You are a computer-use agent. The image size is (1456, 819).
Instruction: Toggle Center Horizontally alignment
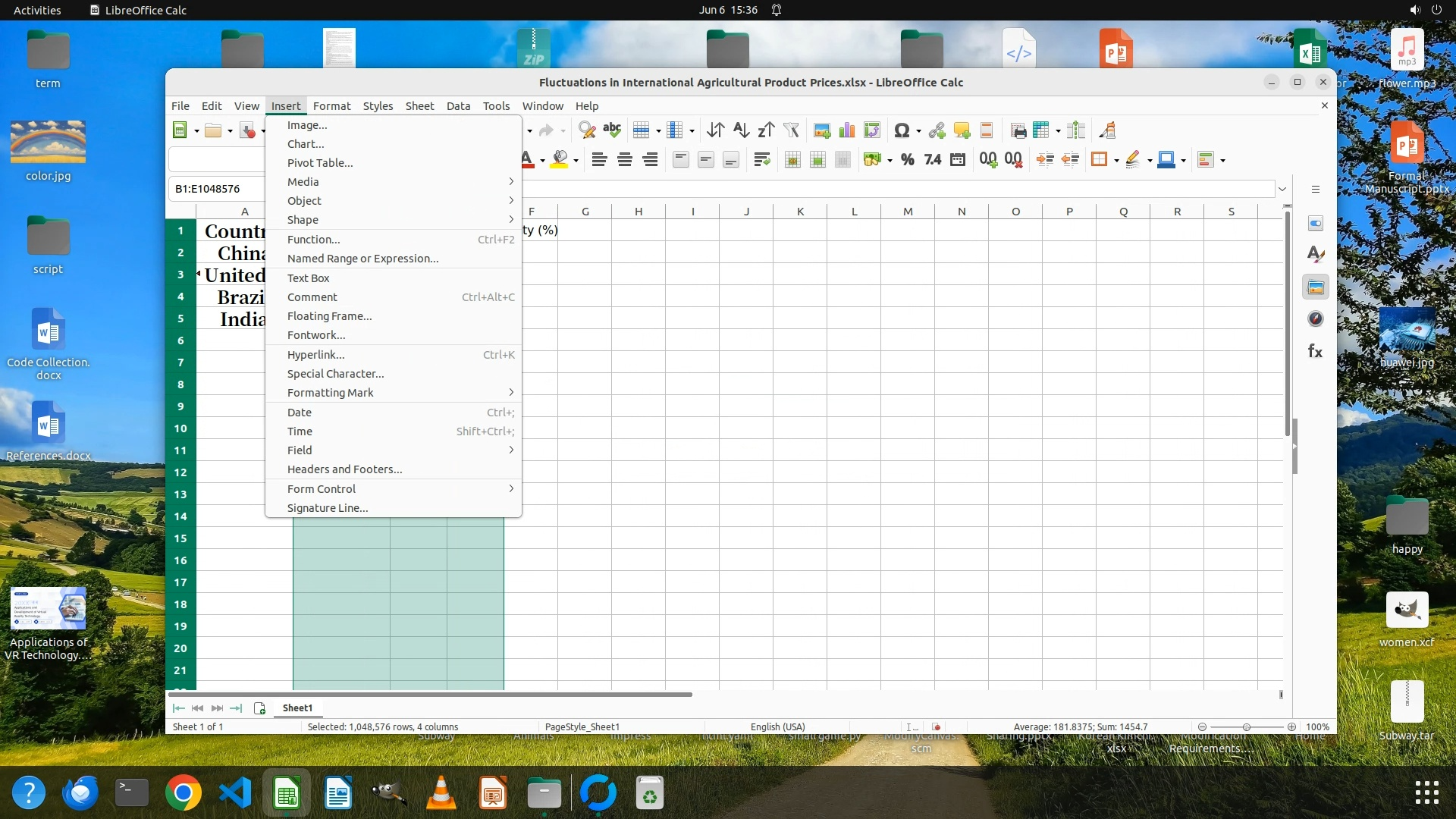tap(625, 160)
